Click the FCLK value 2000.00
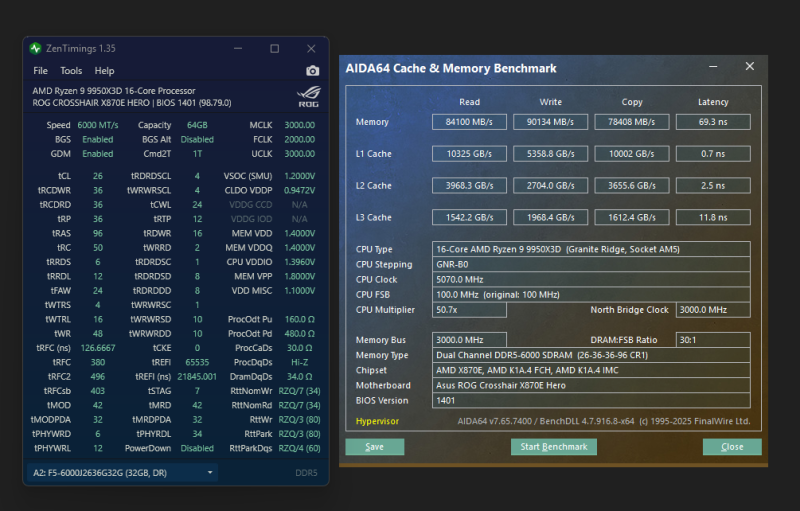 299,139
